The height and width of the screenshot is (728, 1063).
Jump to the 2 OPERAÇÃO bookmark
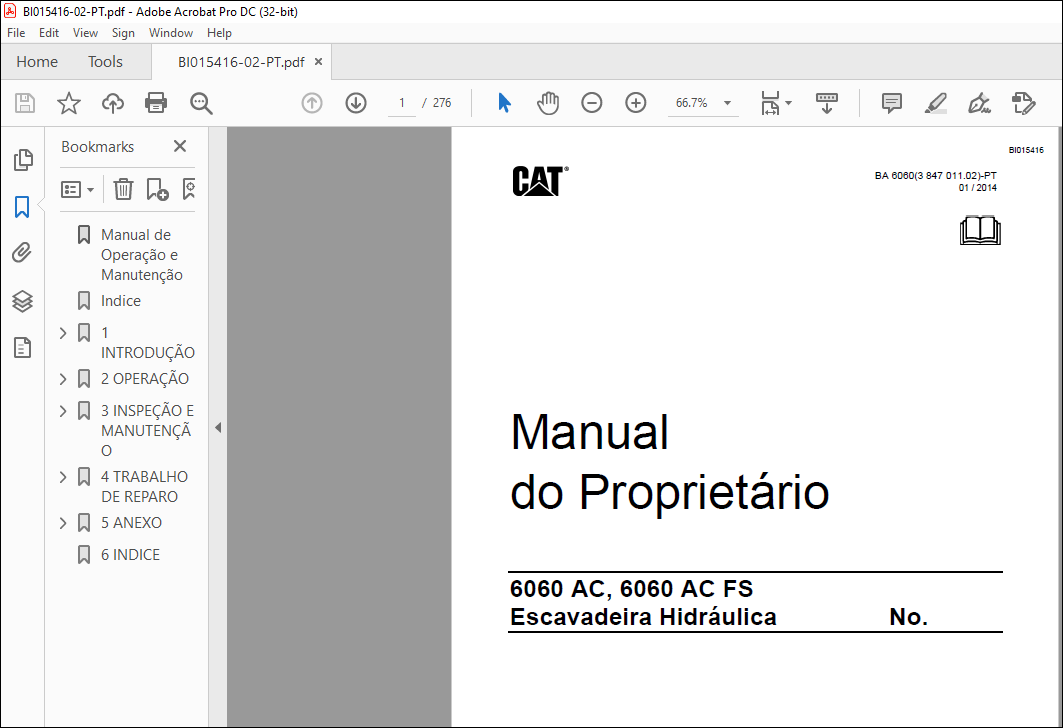(x=144, y=379)
